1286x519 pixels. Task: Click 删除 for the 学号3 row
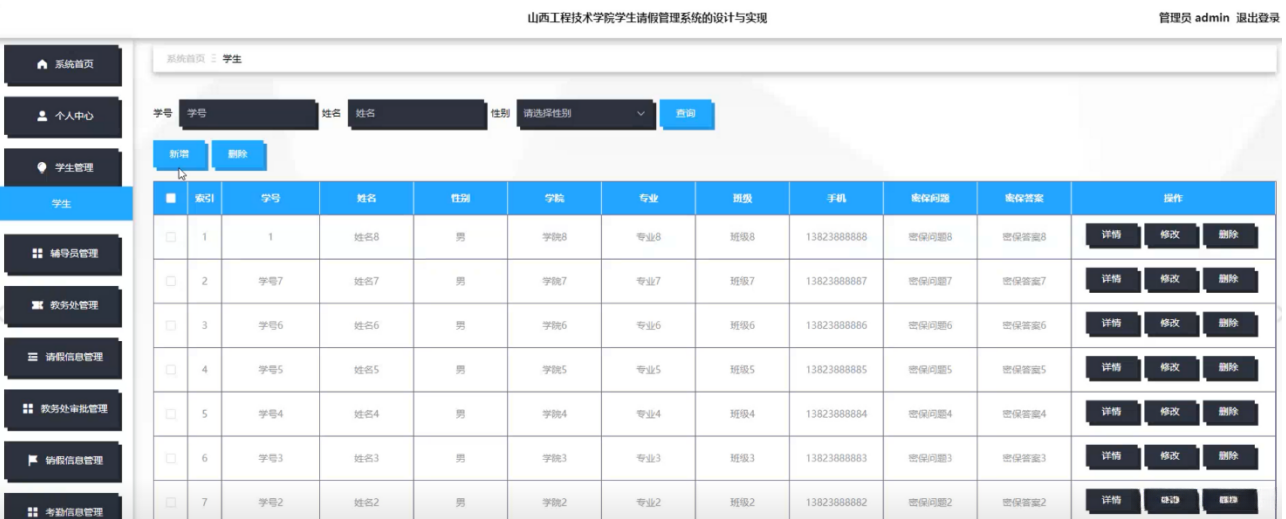[x=1228, y=456]
